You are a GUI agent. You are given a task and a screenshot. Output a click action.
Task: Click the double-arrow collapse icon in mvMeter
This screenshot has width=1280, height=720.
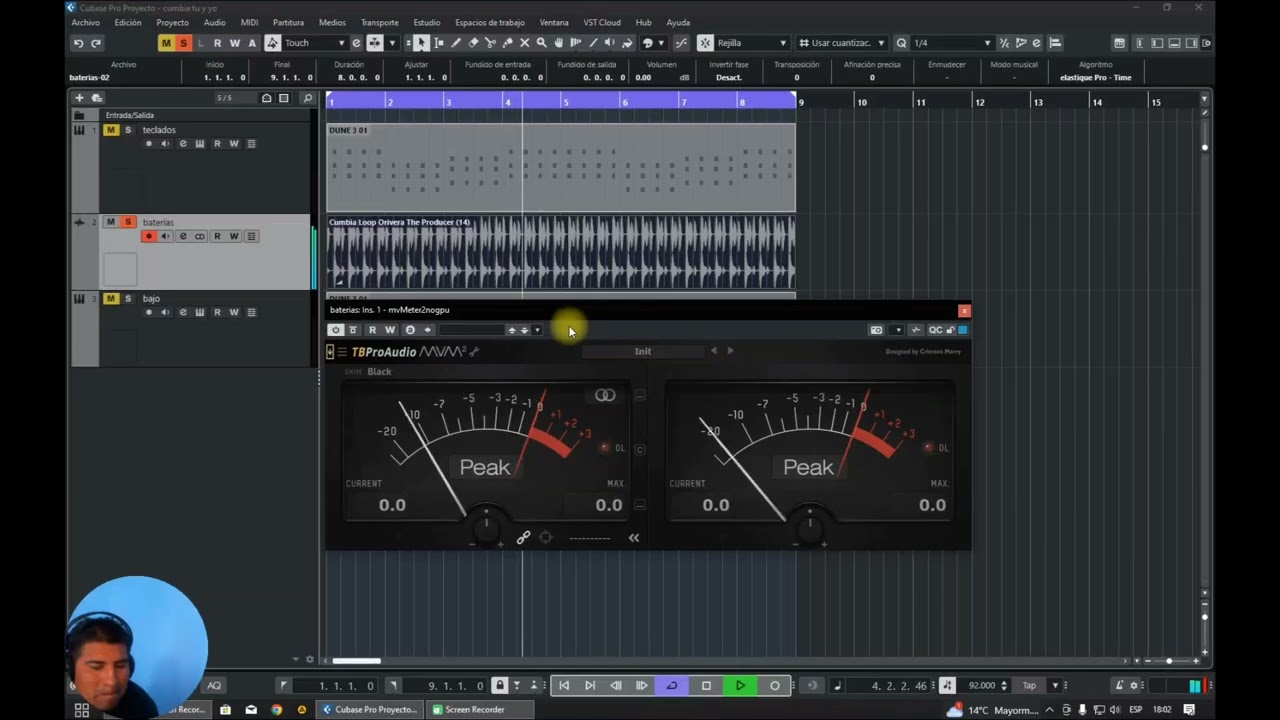tap(634, 538)
